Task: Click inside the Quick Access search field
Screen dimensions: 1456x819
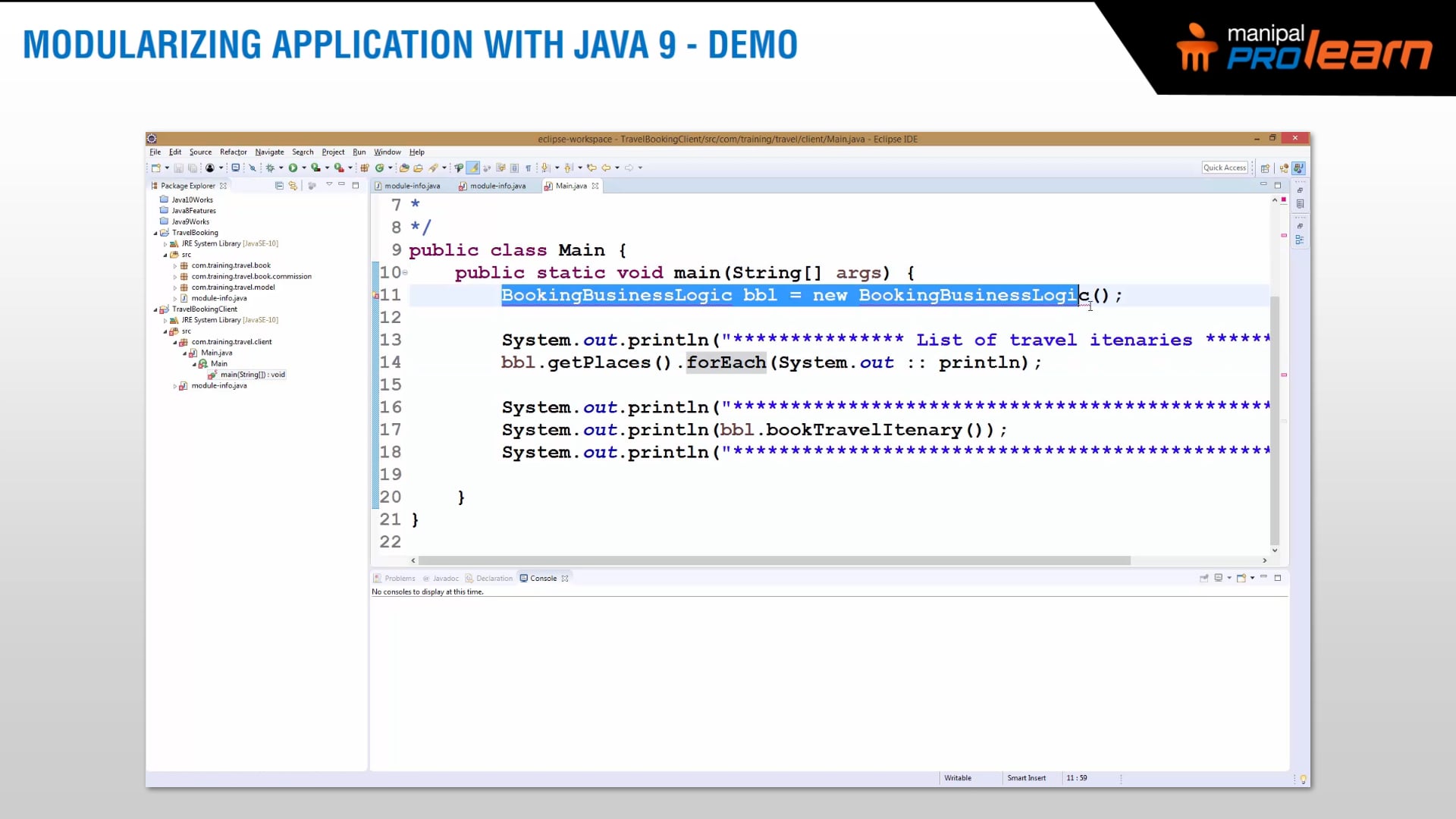Action: (1225, 168)
